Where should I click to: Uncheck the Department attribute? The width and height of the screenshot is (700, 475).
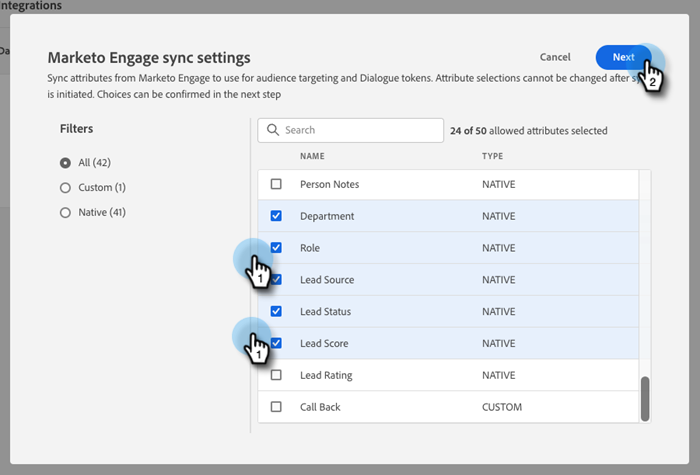coord(277,216)
